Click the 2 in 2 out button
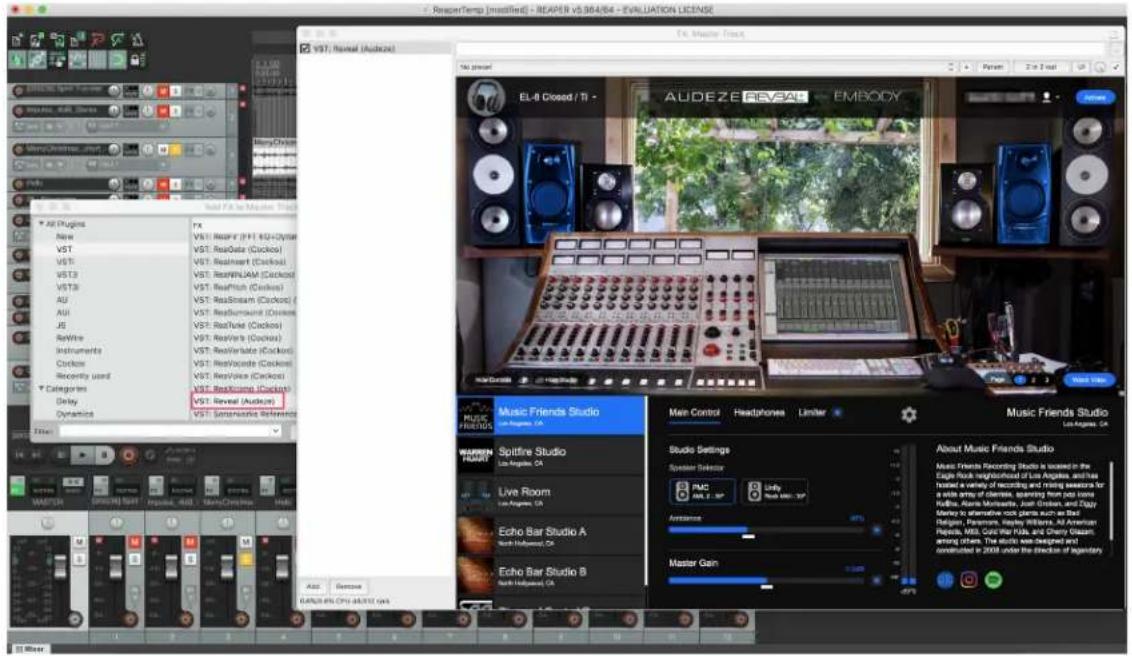This screenshot has width=1132, height=656. coord(1041,67)
